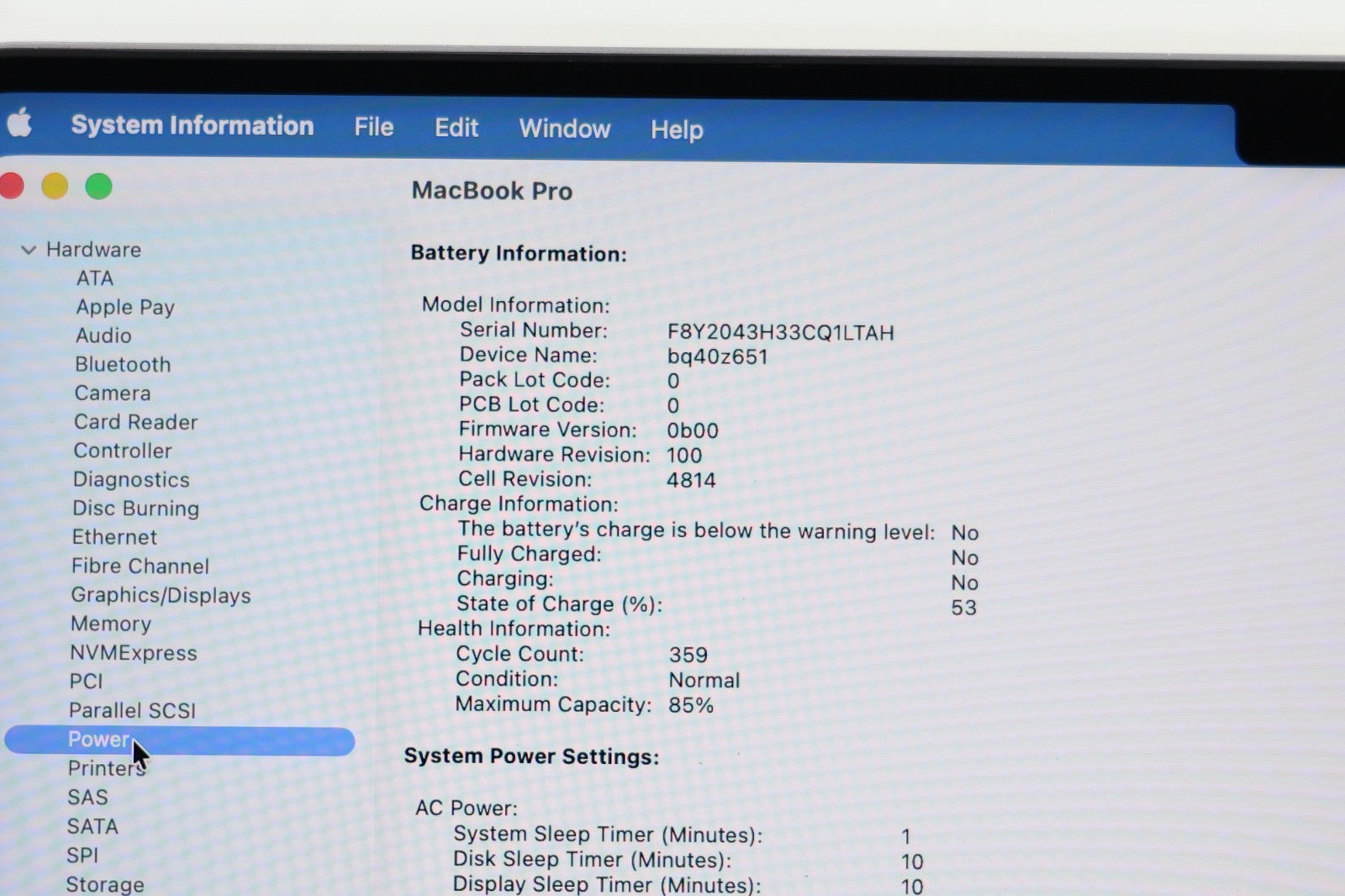The image size is (1345, 896).
Task: Select NVMExpress in the sidebar
Action: click(133, 653)
